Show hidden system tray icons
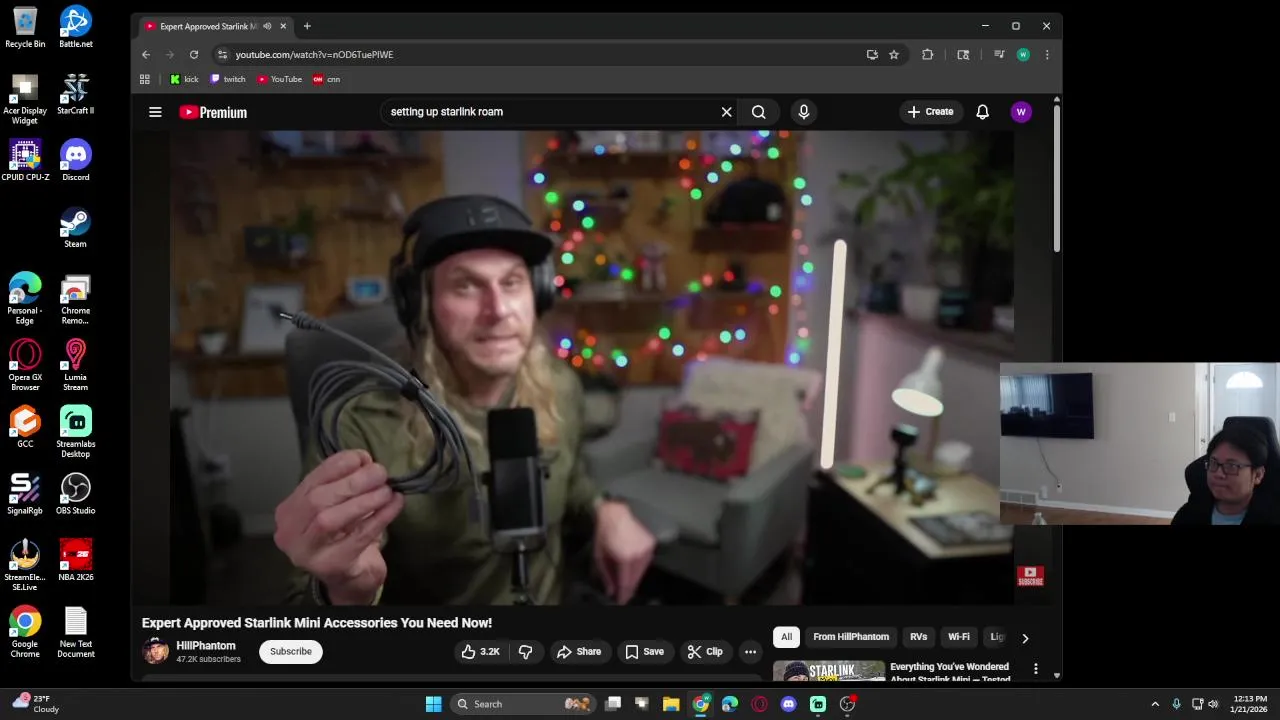The image size is (1280, 720). (x=1155, y=704)
